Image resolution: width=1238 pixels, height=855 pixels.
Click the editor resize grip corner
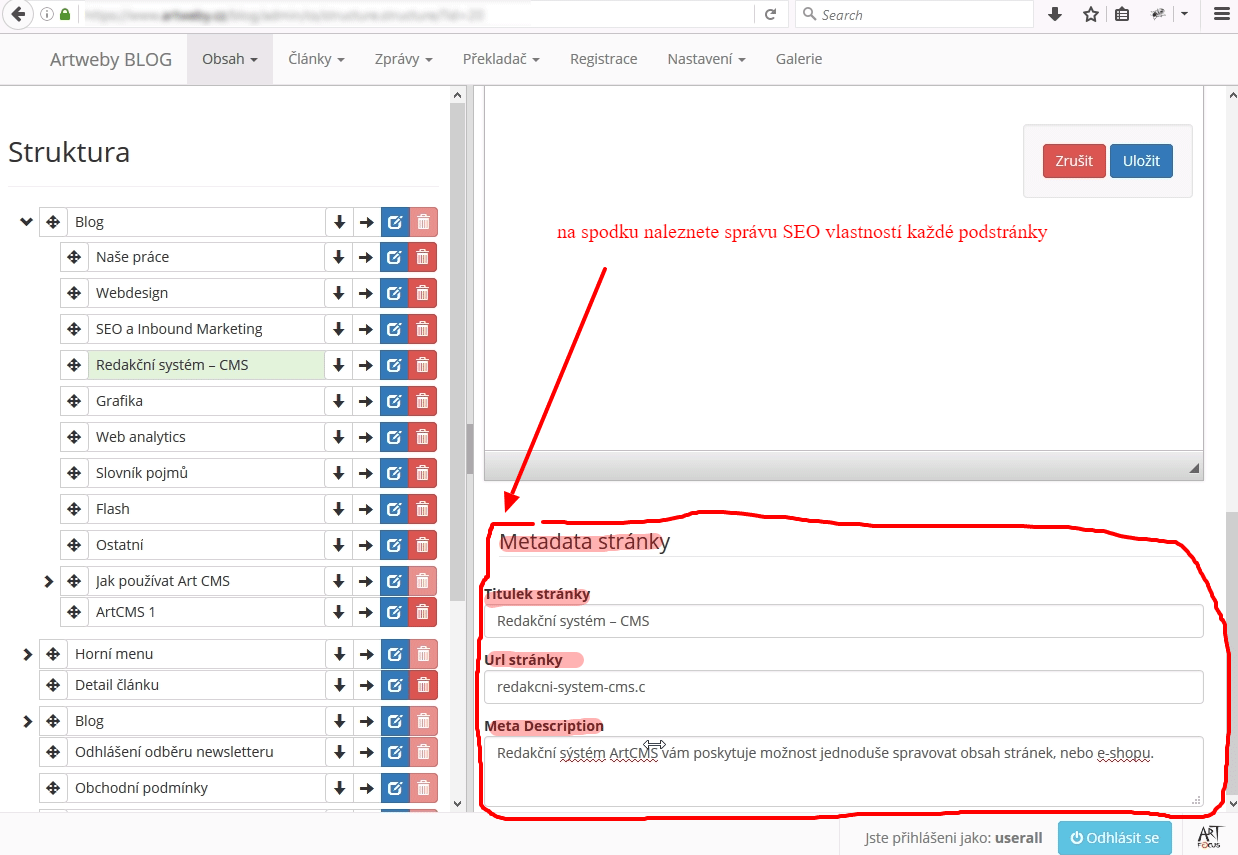tap(1194, 469)
